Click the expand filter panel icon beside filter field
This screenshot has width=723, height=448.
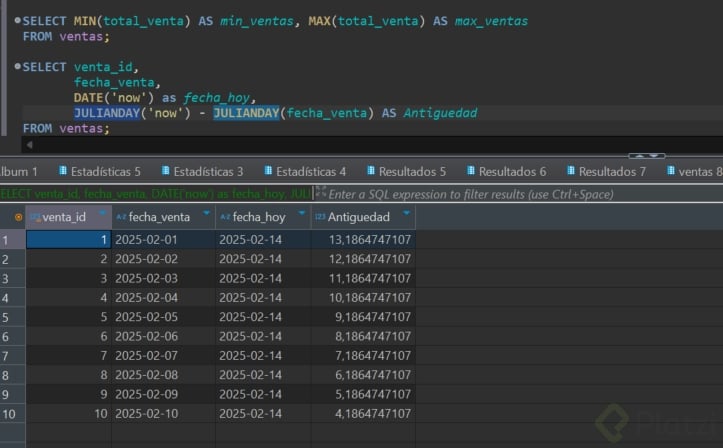tap(320, 192)
